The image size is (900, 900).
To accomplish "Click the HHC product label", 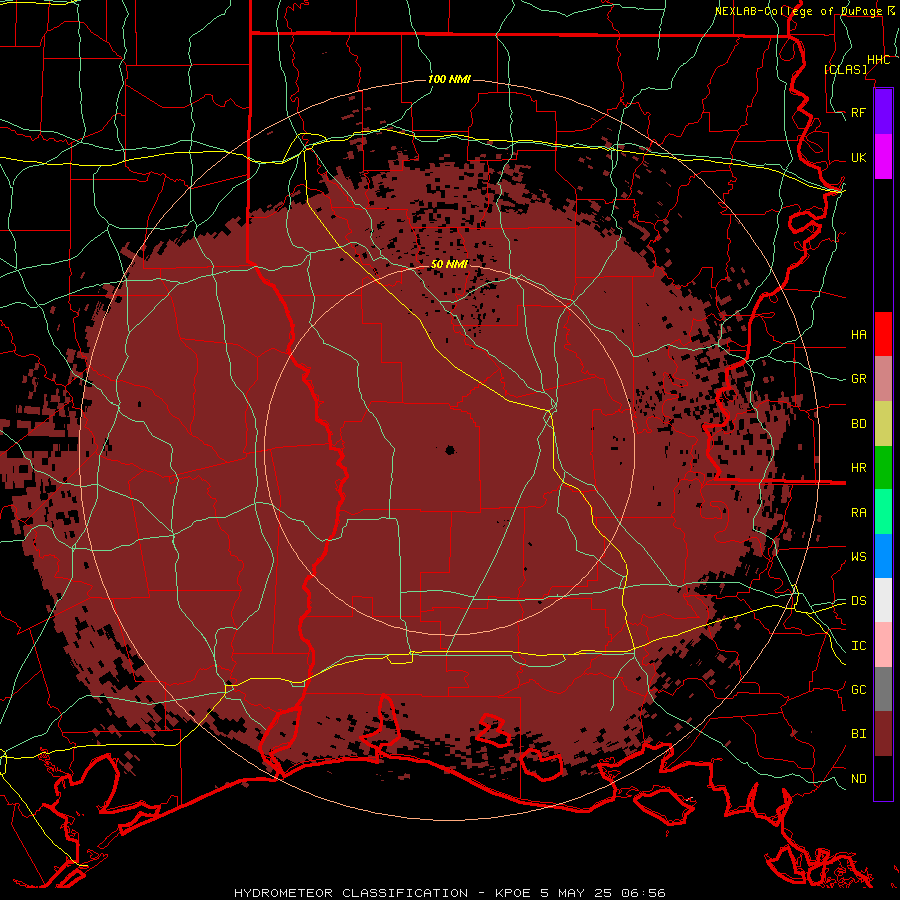I will point(879,60).
